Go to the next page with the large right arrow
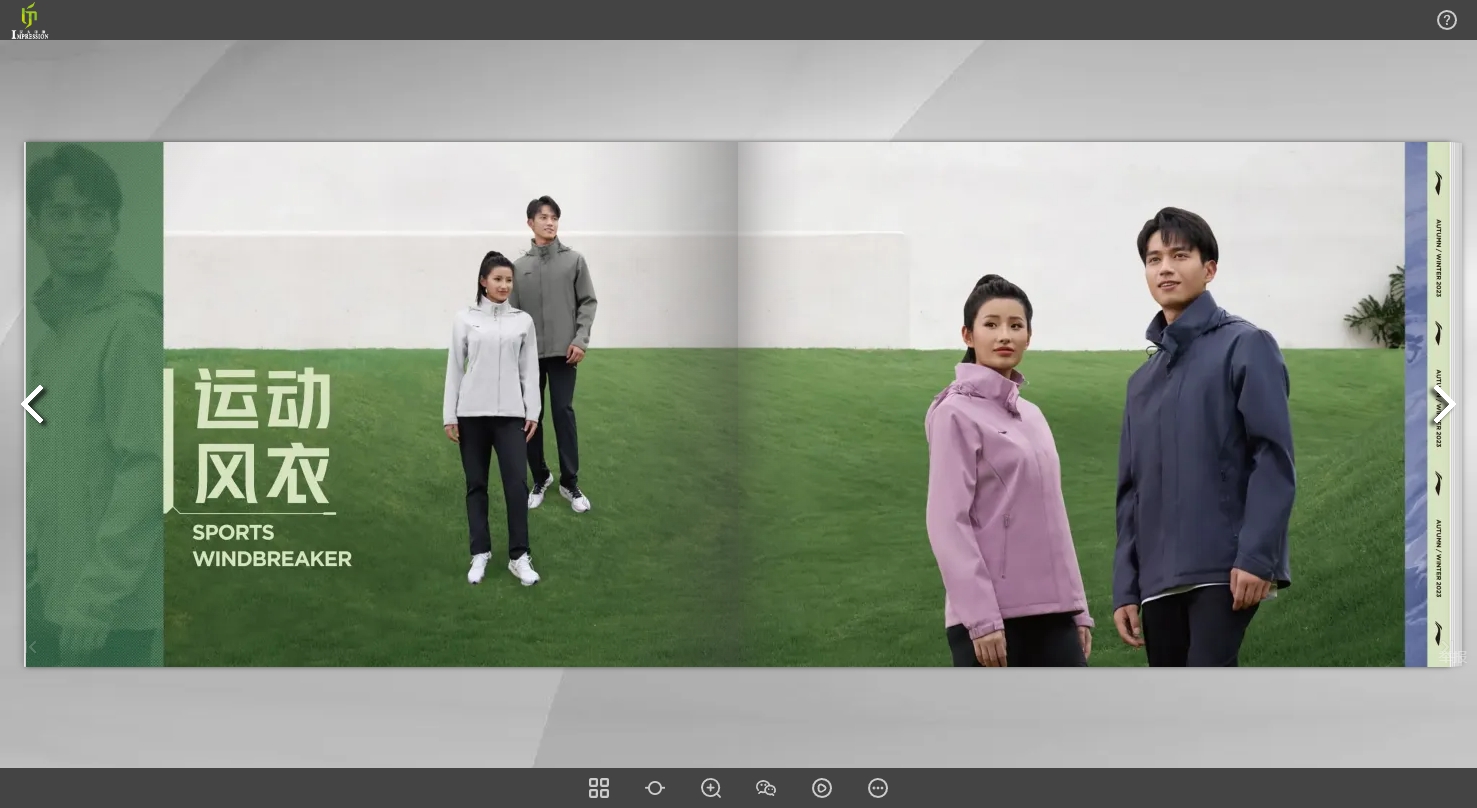Image resolution: width=1477 pixels, height=808 pixels. pos(1444,404)
